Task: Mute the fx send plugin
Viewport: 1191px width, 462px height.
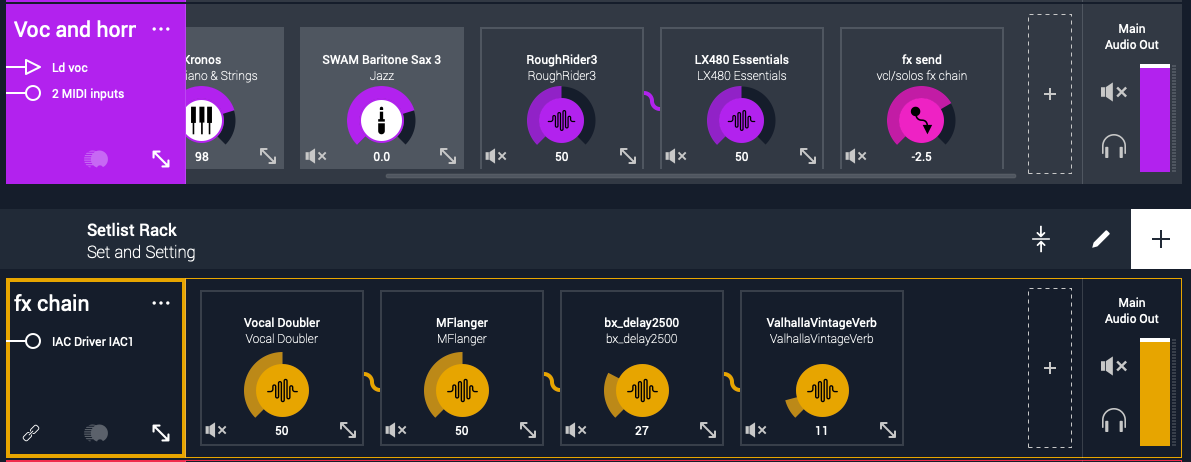Action: tap(856, 157)
